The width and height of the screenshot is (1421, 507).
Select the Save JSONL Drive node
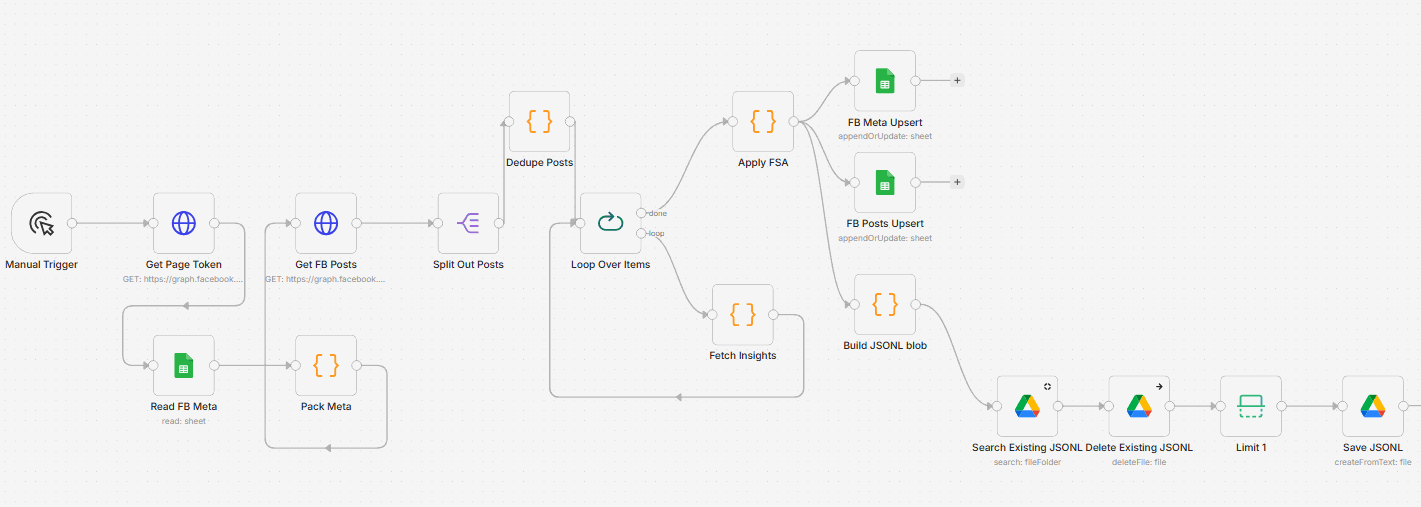1372,406
